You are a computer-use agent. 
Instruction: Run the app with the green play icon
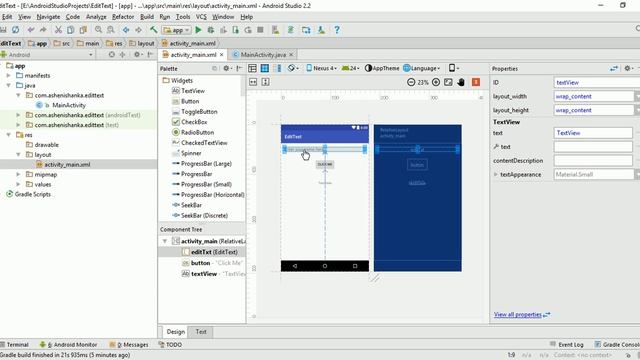[x=198, y=30]
